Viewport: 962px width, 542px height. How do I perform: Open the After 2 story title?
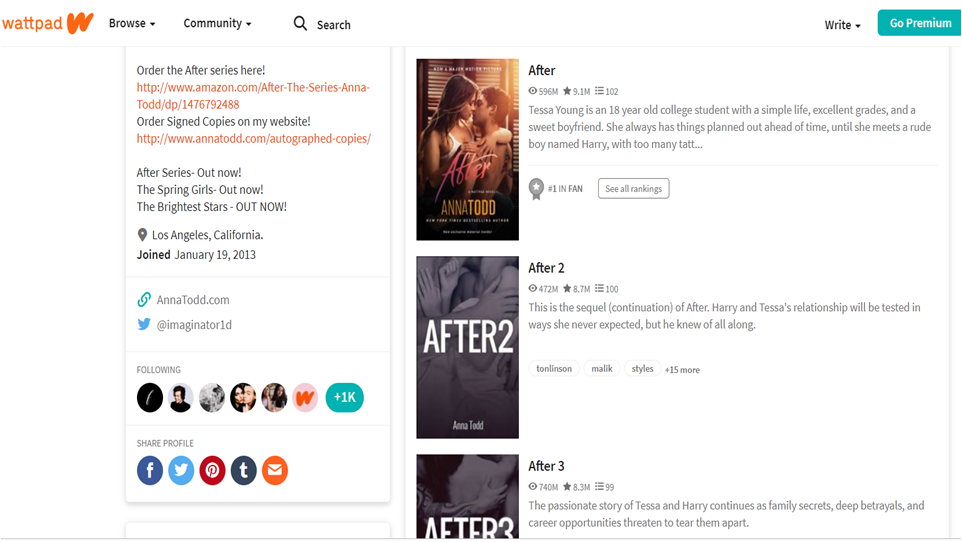546,268
